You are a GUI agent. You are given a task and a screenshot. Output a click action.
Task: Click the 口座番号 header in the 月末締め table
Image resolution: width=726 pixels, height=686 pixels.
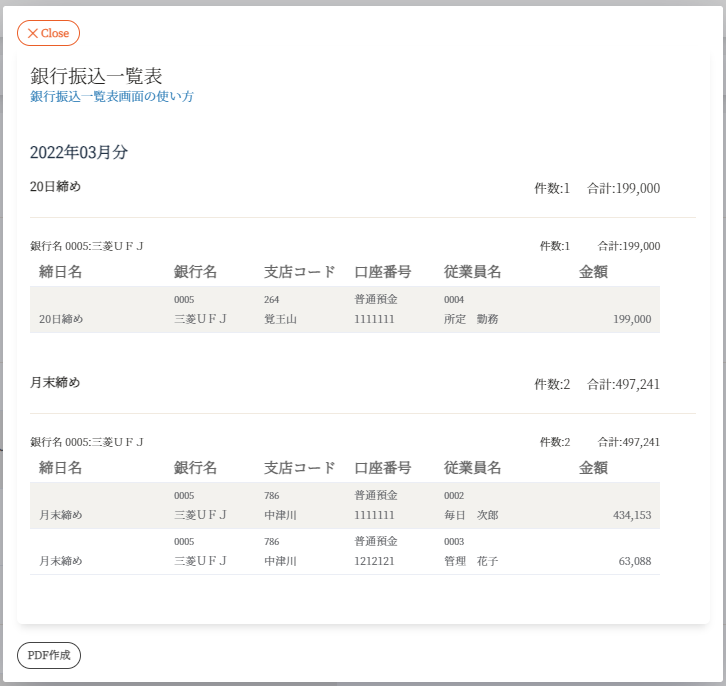[x=383, y=467]
